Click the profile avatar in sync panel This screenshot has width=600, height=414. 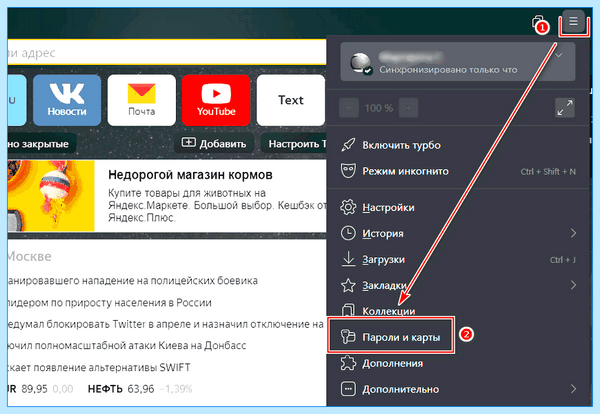coord(361,63)
